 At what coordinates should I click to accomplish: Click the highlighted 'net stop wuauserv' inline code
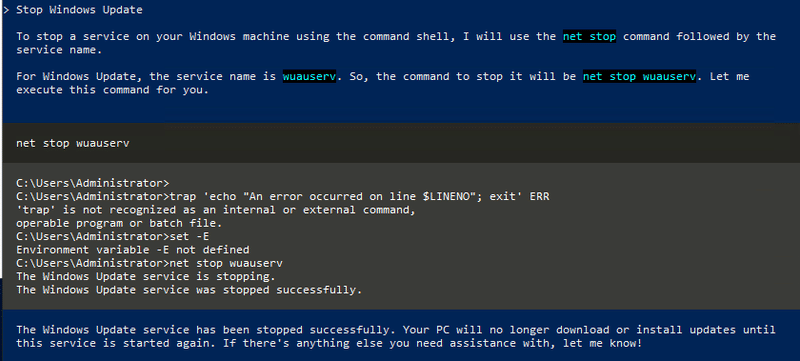[639, 77]
